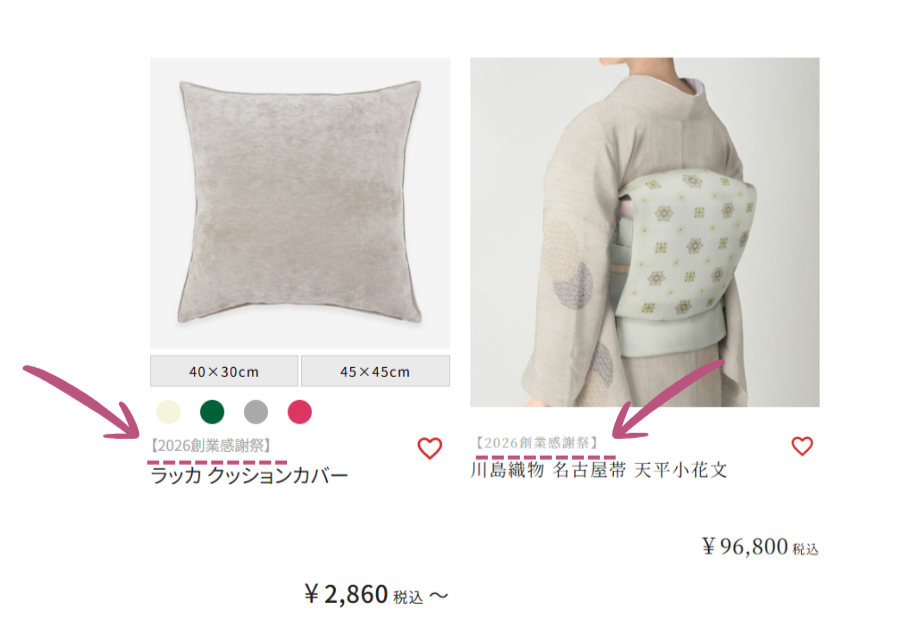The image size is (897, 641).
Task: Pick the dark green color swatch
Action: [x=212, y=412]
